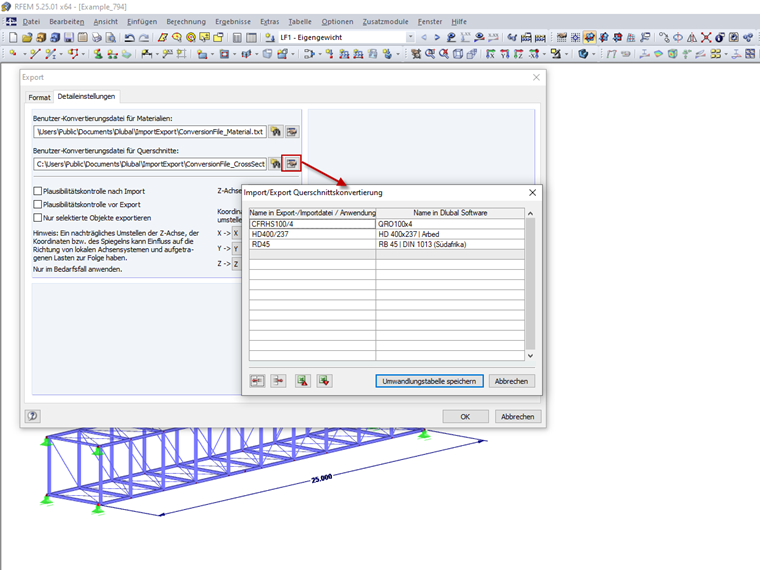Close the Querschnittskonvertierung dialog
The height and width of the screenshot is (570, 760).
532,192
